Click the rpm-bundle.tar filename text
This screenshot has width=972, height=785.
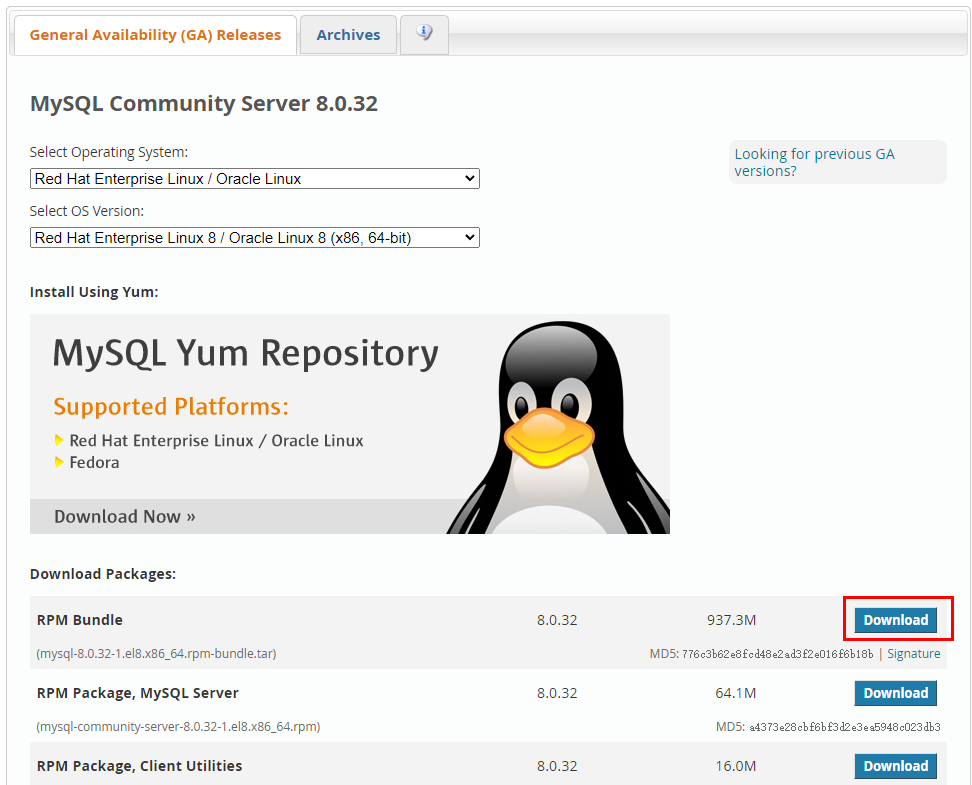coord(156,654)
